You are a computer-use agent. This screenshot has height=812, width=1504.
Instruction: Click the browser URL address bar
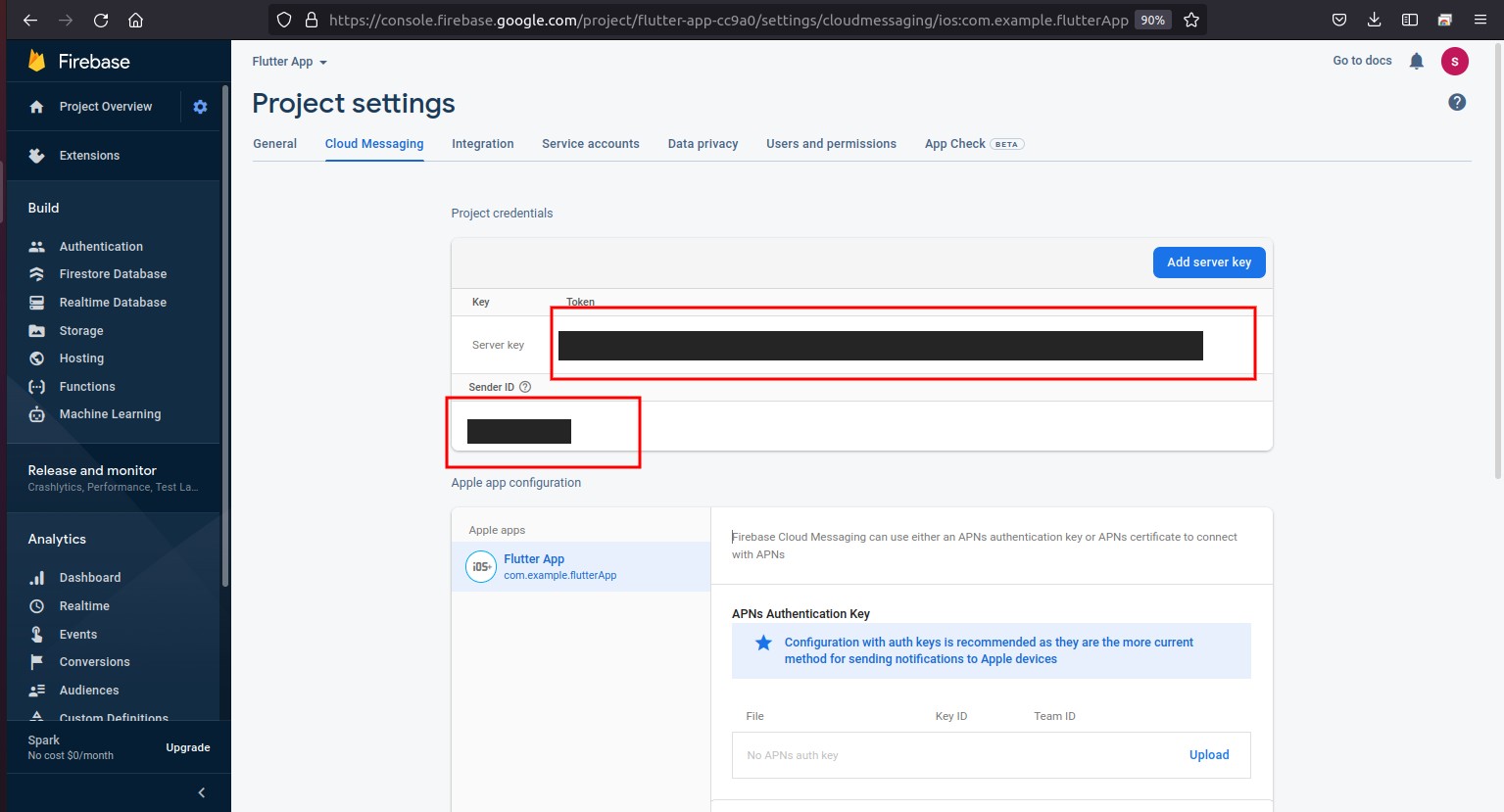728,20
